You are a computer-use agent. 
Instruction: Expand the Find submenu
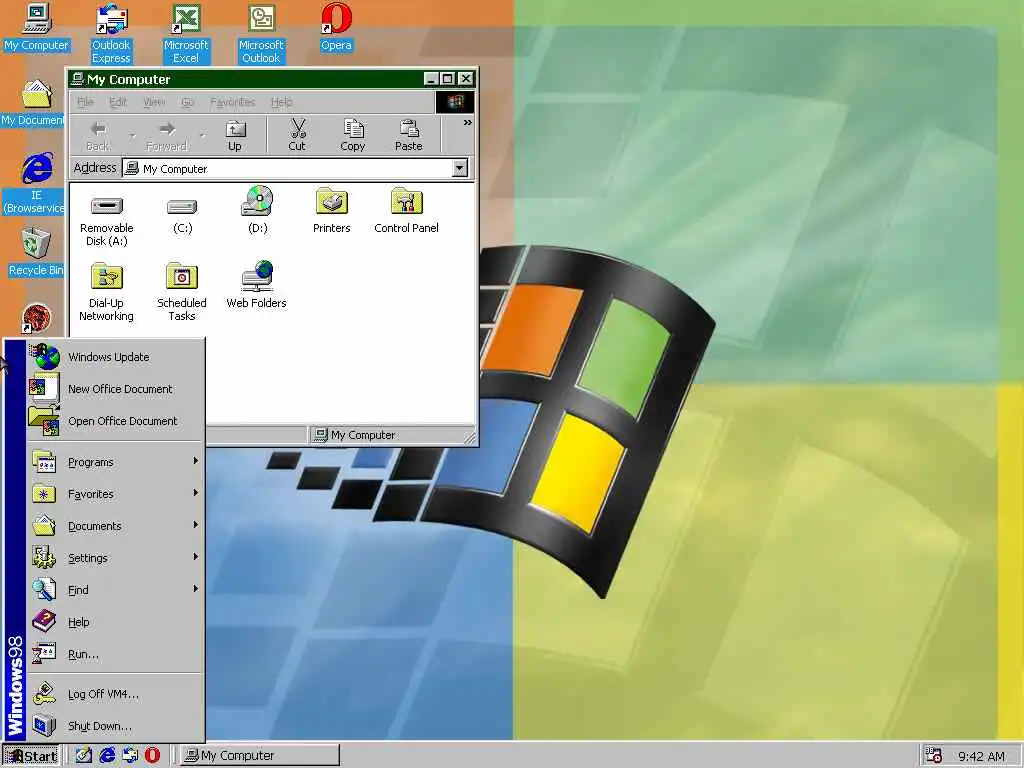116,590
